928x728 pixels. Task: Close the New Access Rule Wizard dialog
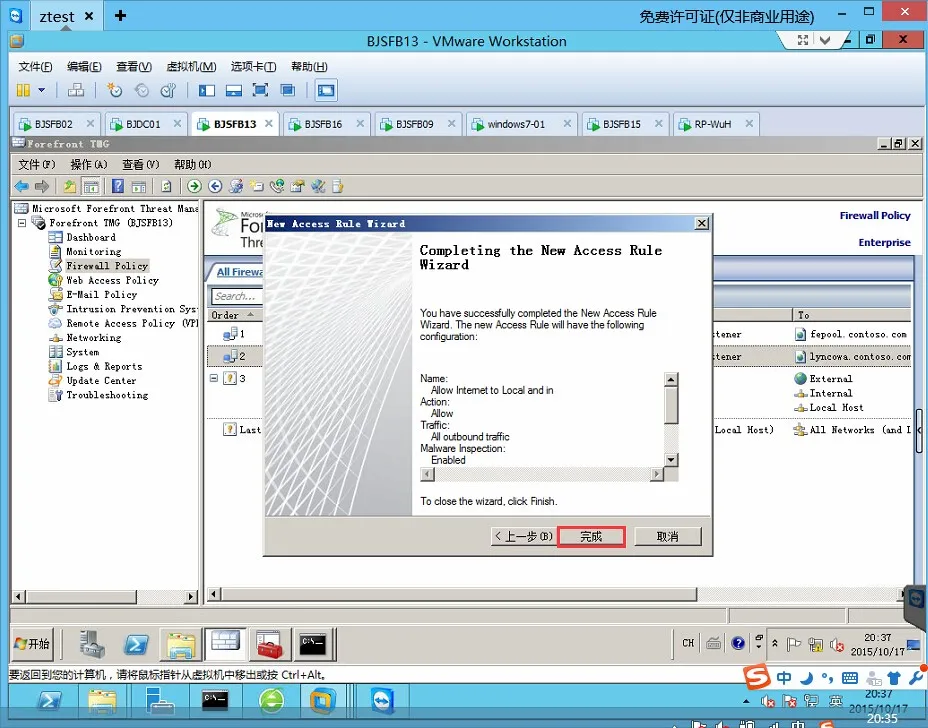tap(701, 224)
